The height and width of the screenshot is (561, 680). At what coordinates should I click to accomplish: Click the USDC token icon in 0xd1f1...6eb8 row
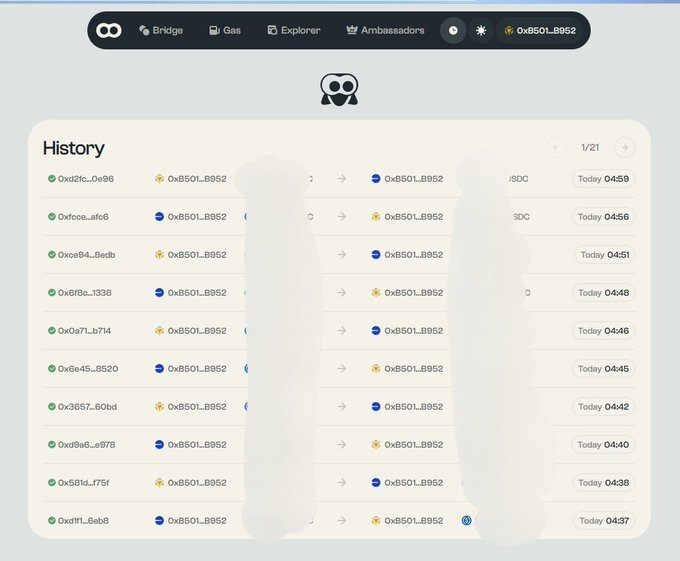[x=466, y=520]
